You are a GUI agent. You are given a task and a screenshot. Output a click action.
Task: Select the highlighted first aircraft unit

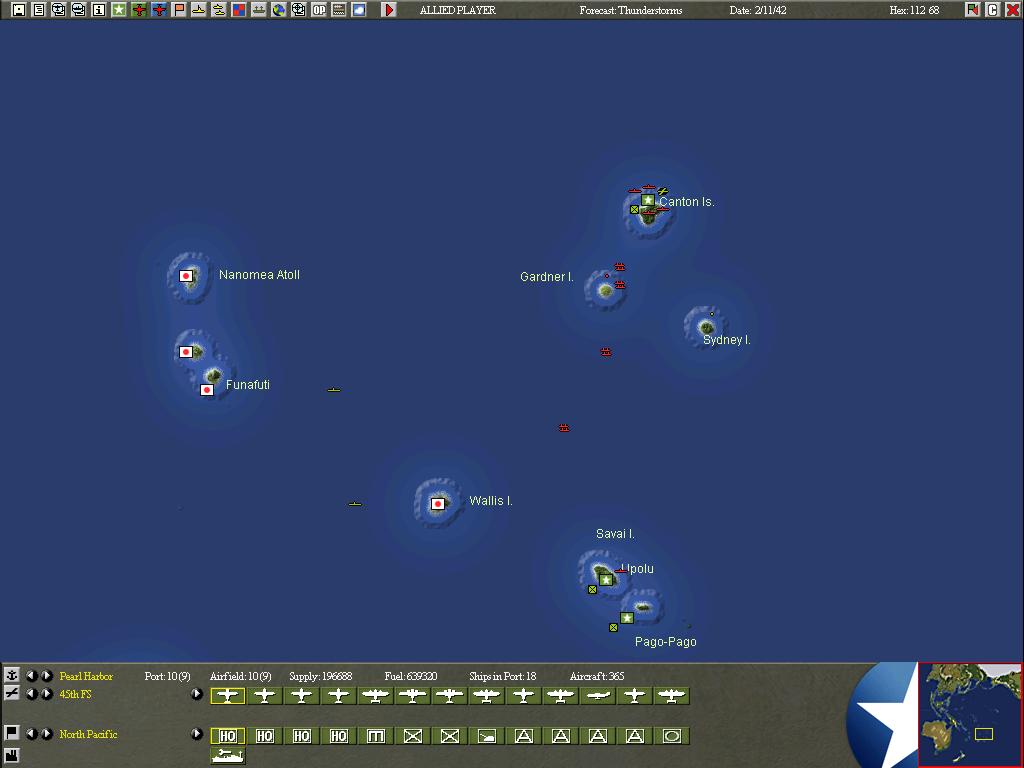coord(228,695)
